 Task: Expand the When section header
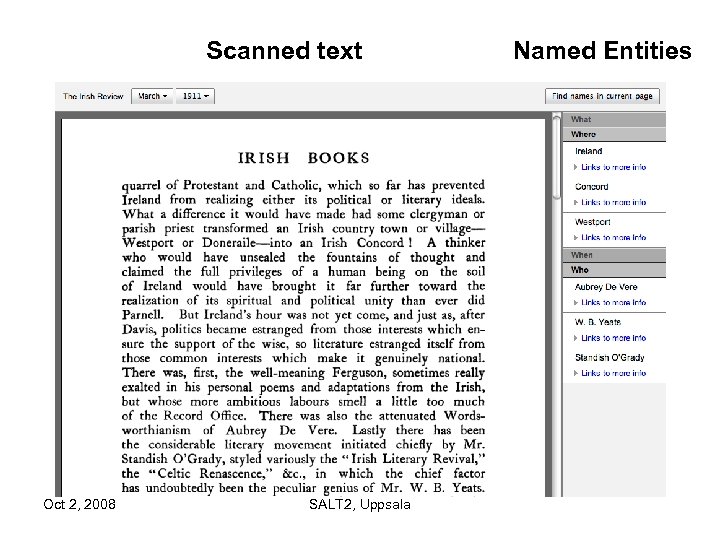pos(614,255)
